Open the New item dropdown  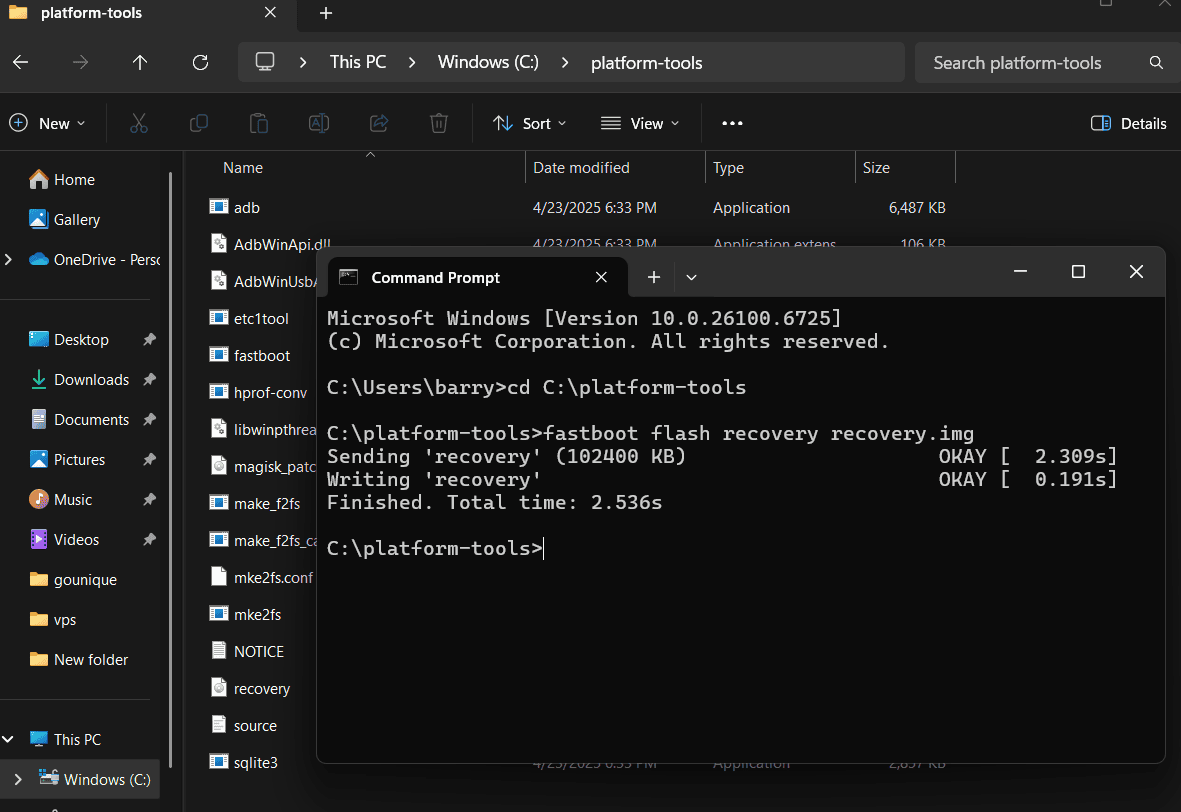(x=47, y=124)
